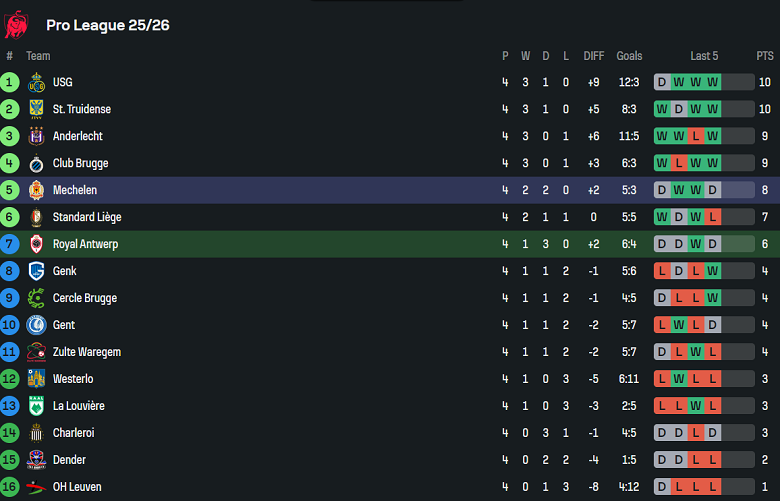This screenshot has width=780, height=501.
Task: Click the Pro League logo icon
Action: click(17, 24)
